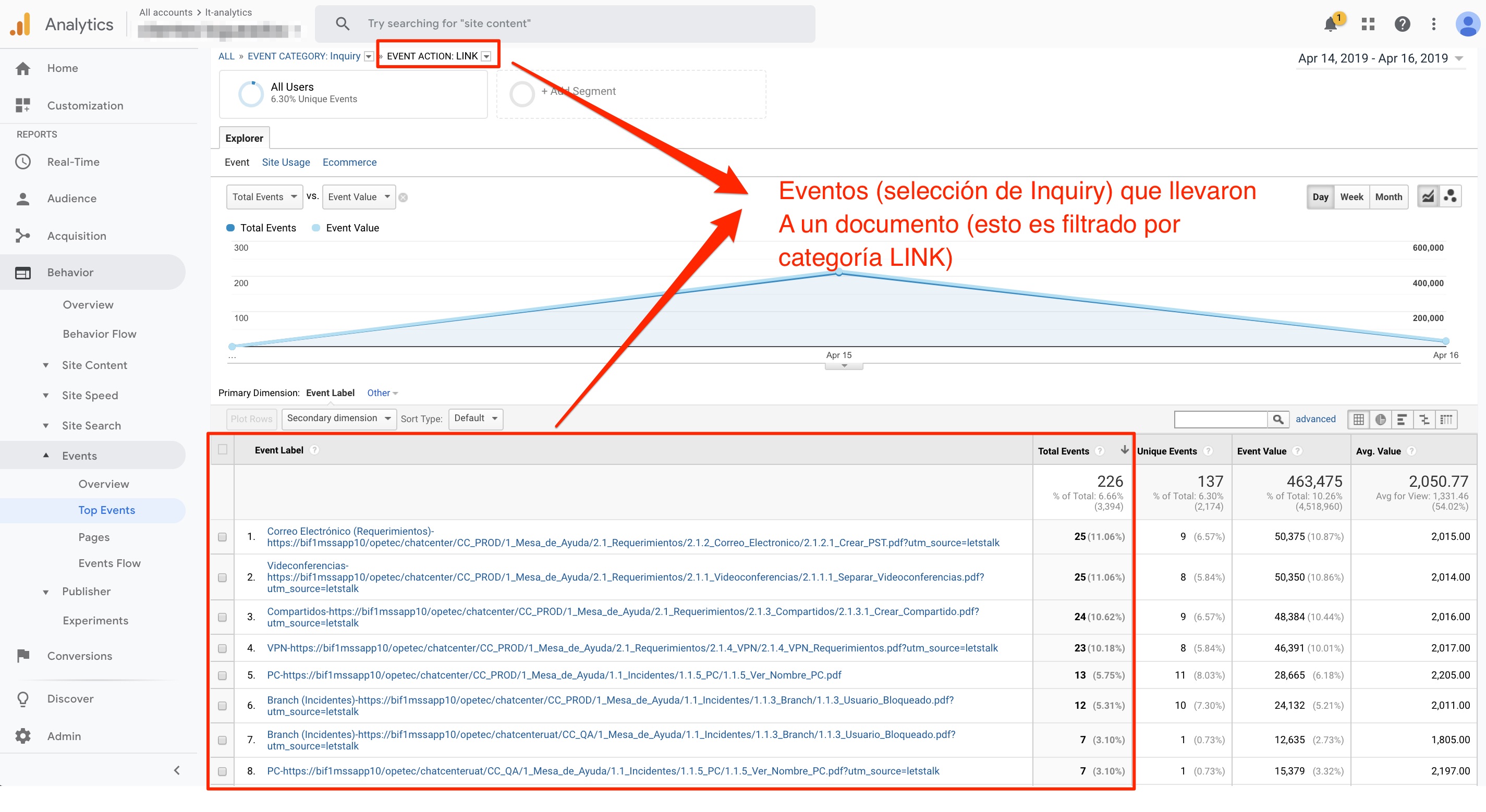Switch to motion chart view icon
Viewport: 1486px width, 812px height.
(x=1450, y=196)
